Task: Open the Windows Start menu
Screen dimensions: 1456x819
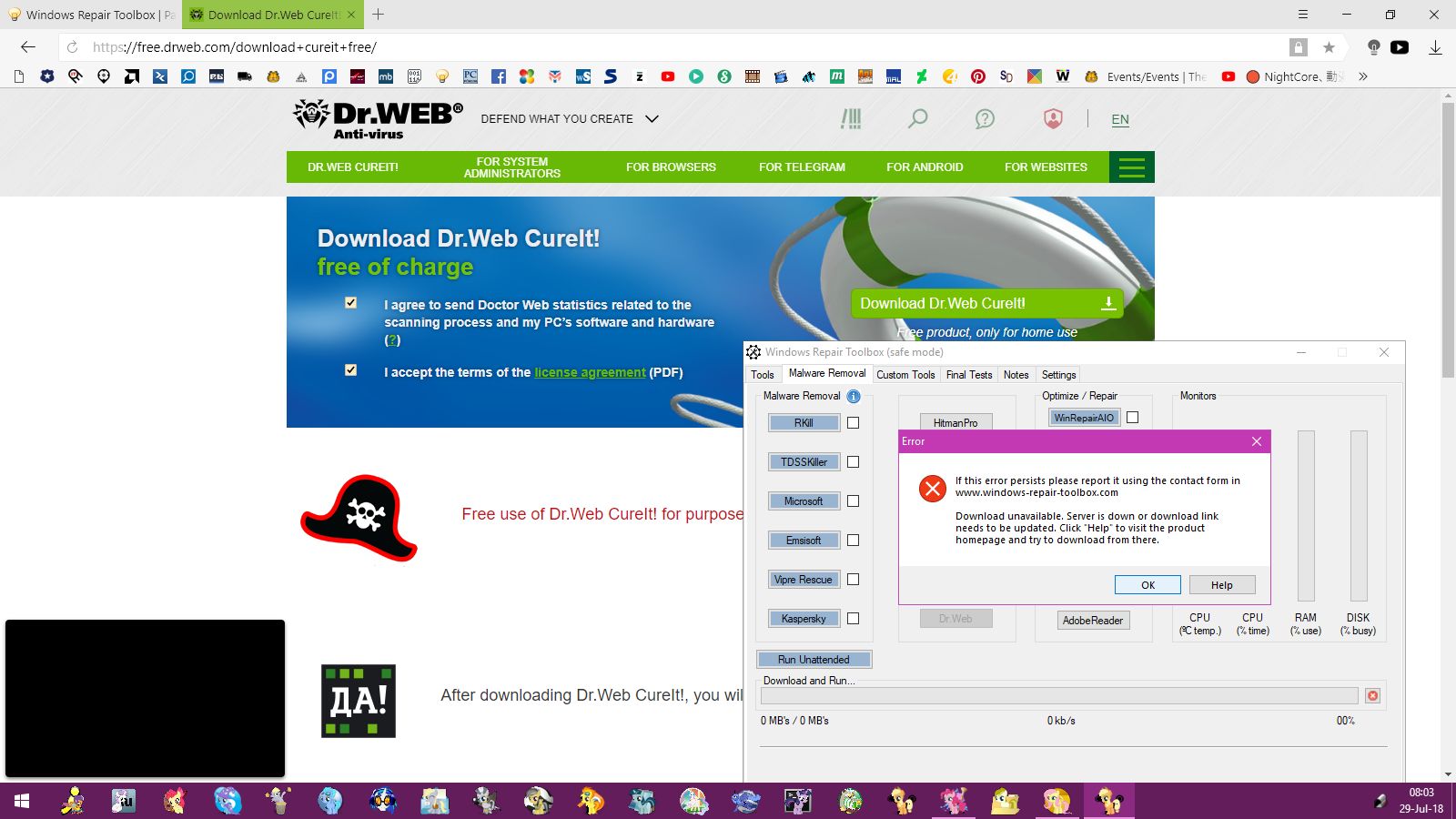Action: click(x=22, y=801)
